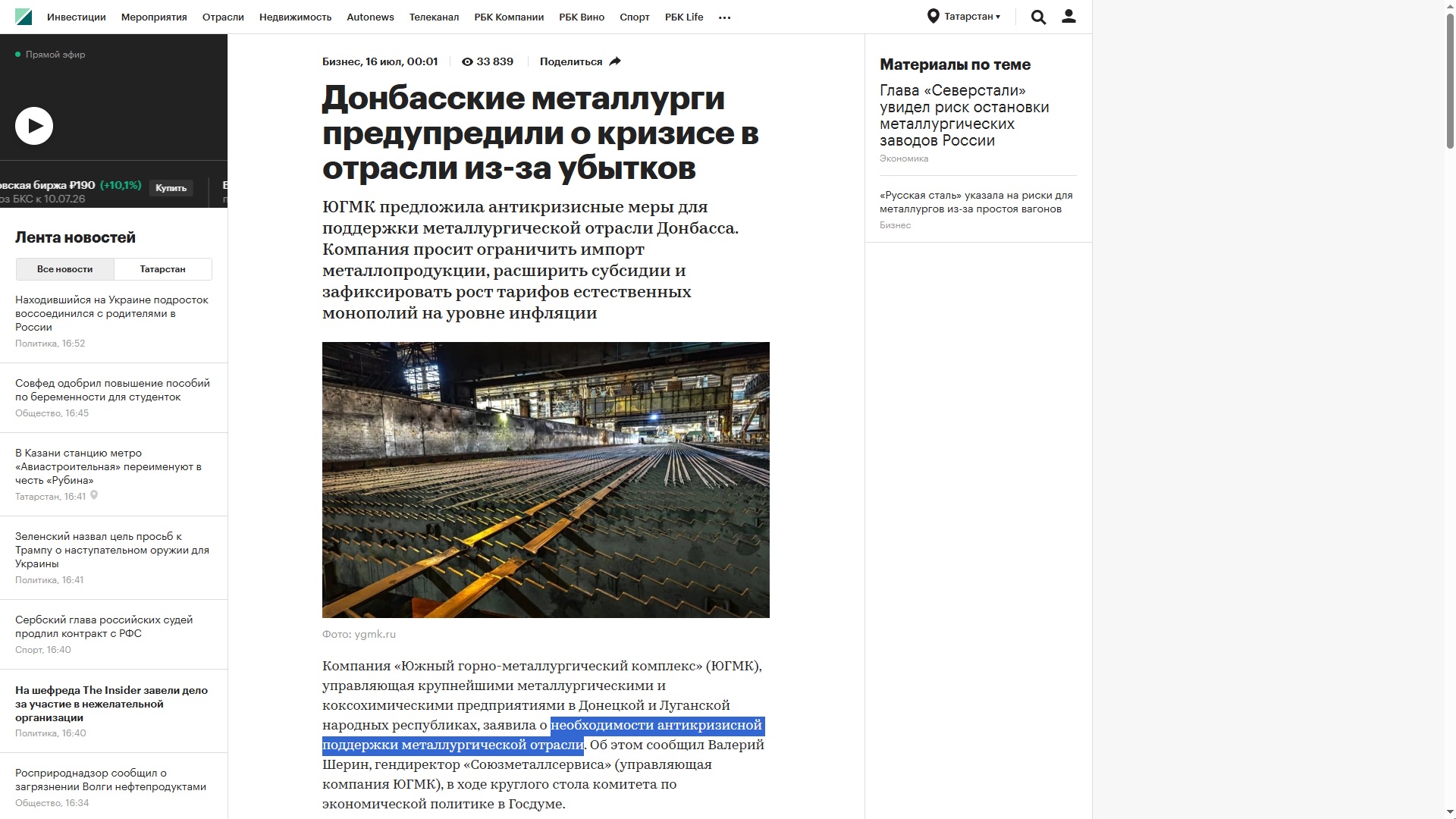Screen dimensions: 1456x819
Task: Click the Материалы по теме heading
Action: coord(955,64)
